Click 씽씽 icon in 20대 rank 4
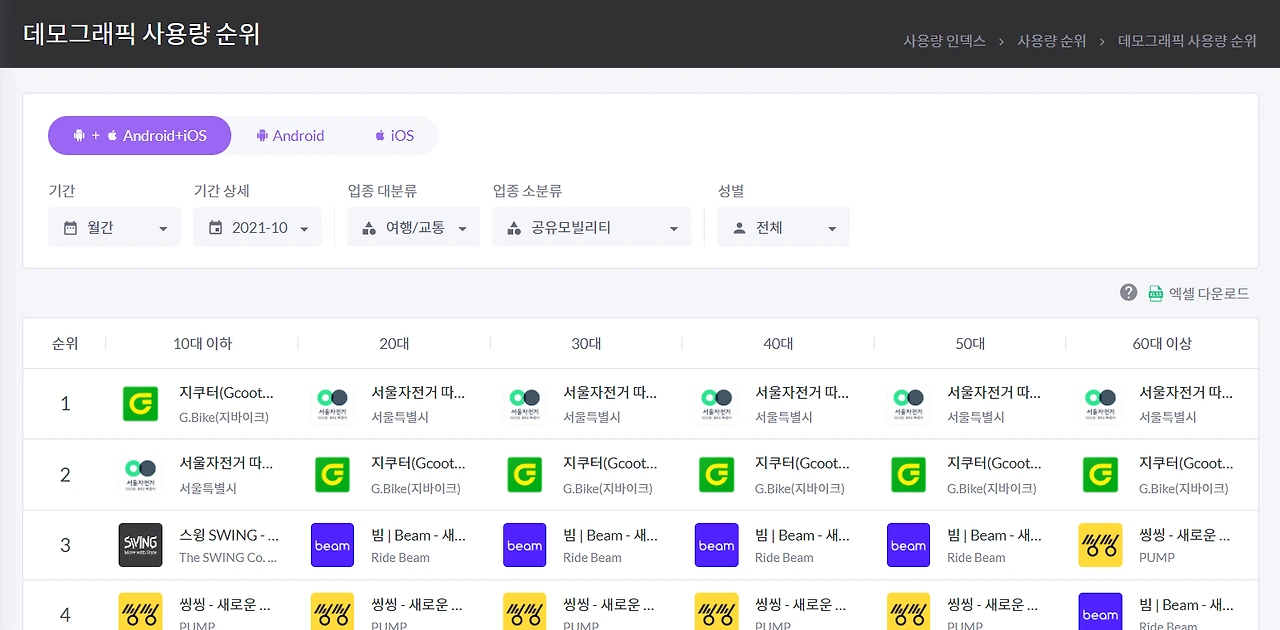 tap(332, 612)
